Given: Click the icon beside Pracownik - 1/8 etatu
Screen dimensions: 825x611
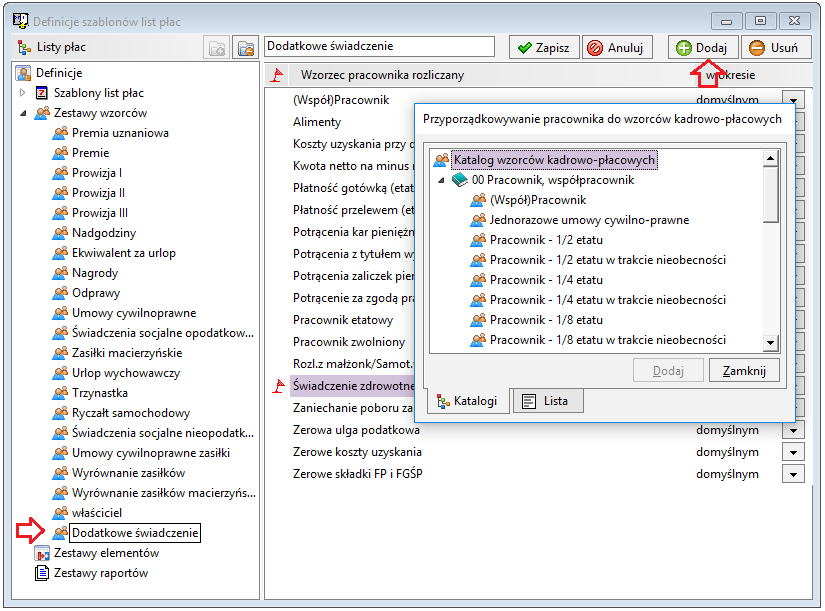Looking at the screenshot, I should click(478, 320).
